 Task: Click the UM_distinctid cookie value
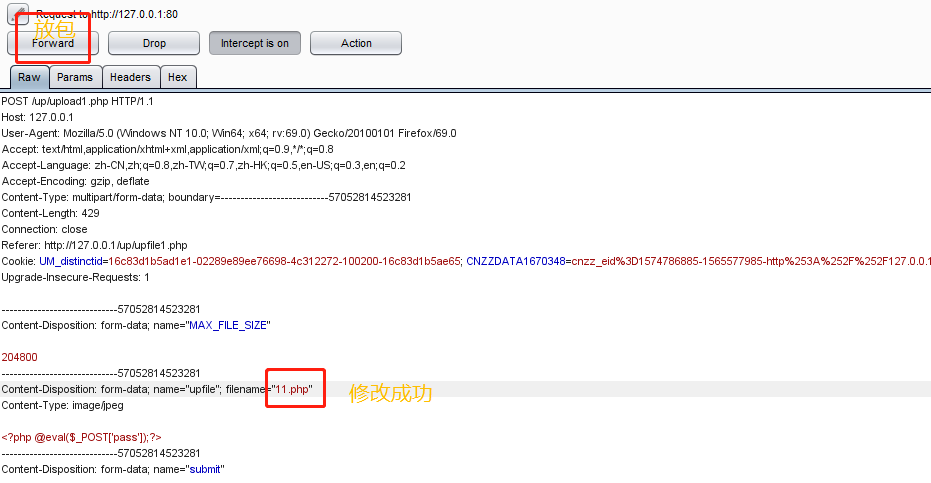point(284,261)
